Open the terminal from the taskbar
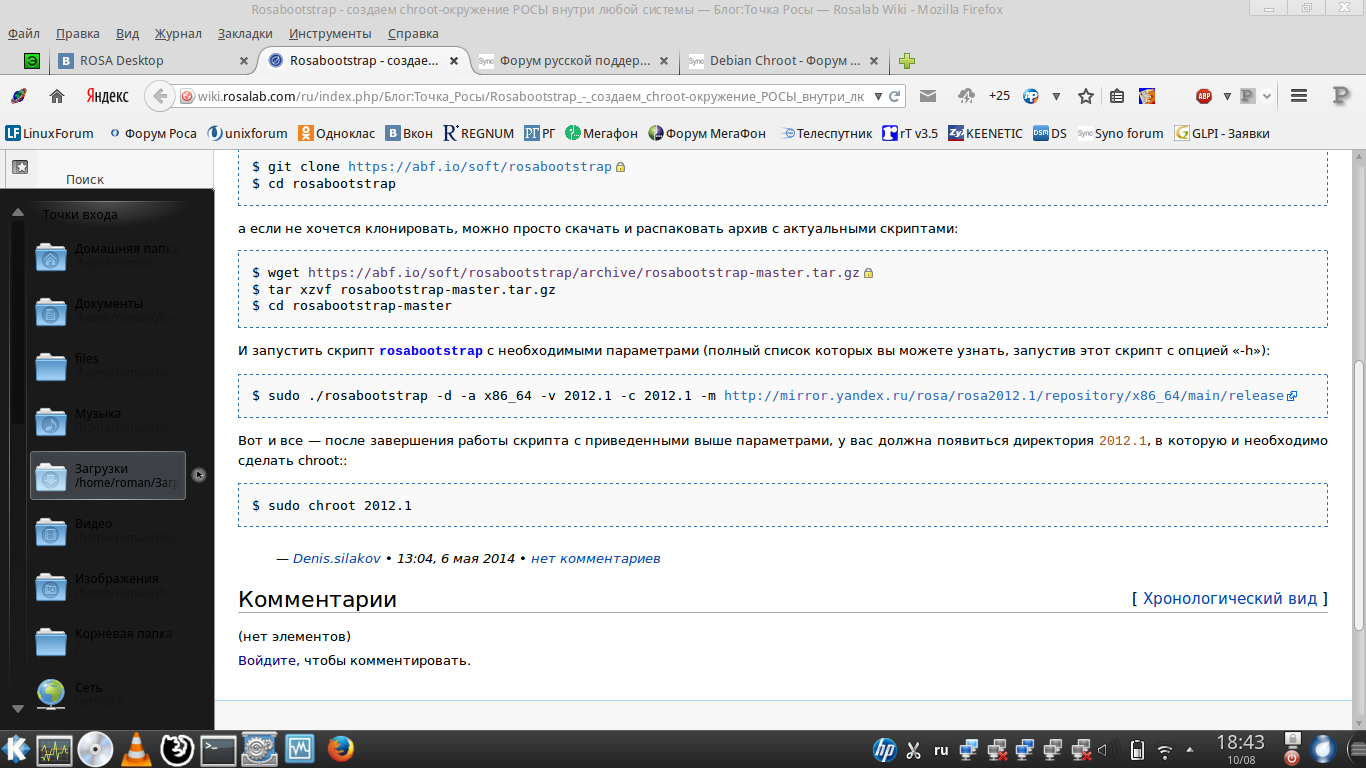 (x=218, y=748)
